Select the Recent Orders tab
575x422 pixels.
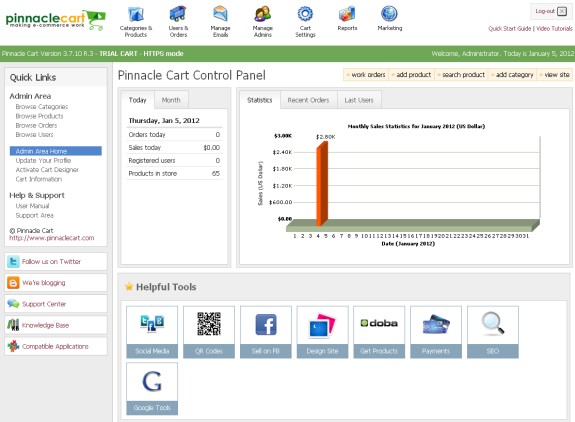[x=308, y=100]
